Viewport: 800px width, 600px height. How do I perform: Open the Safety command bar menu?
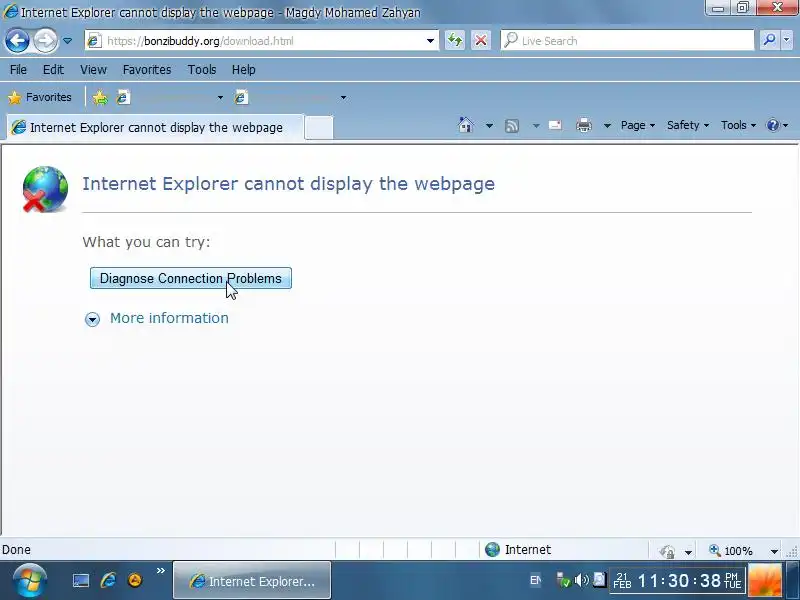(688, 126)
